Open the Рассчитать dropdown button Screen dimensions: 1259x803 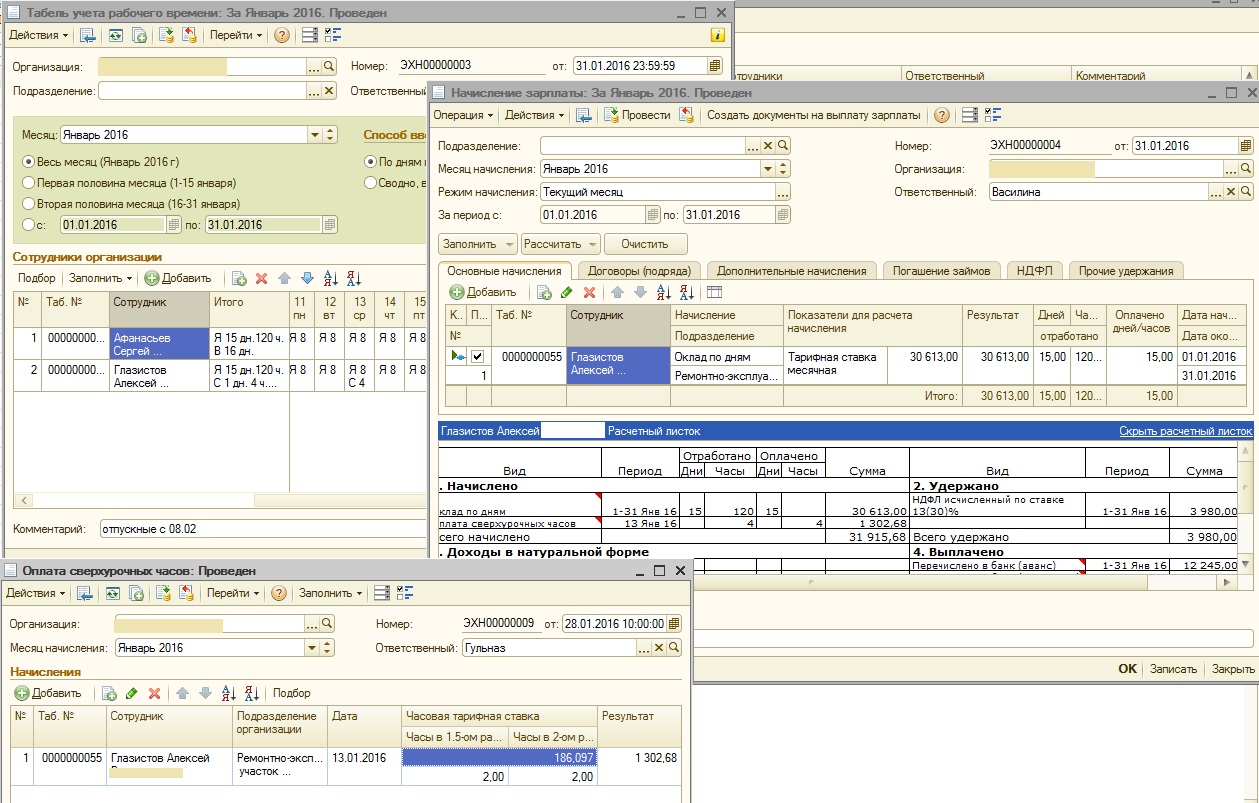tap(560, 243)
